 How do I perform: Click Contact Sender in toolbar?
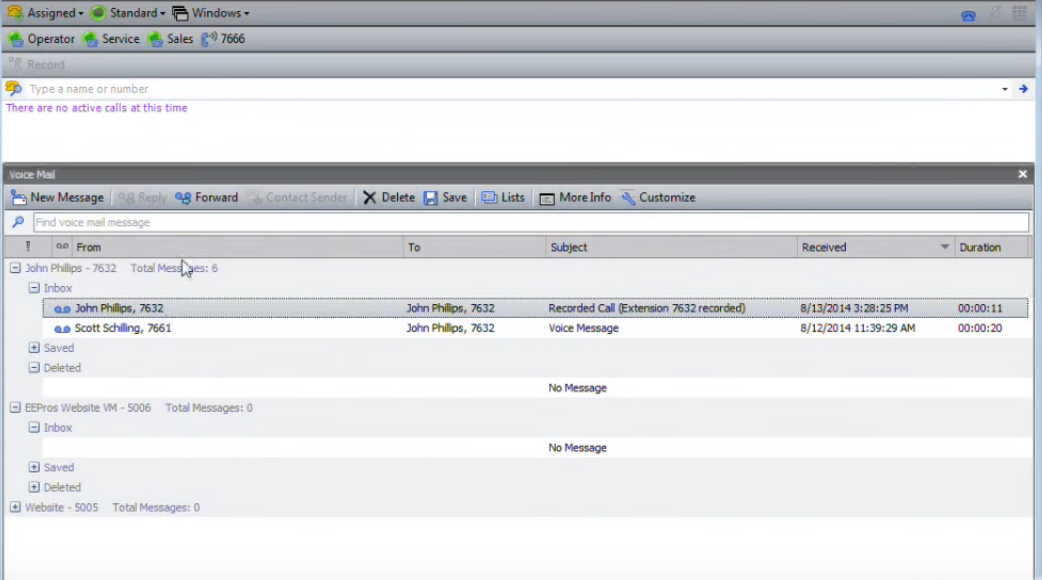(297, 197)
